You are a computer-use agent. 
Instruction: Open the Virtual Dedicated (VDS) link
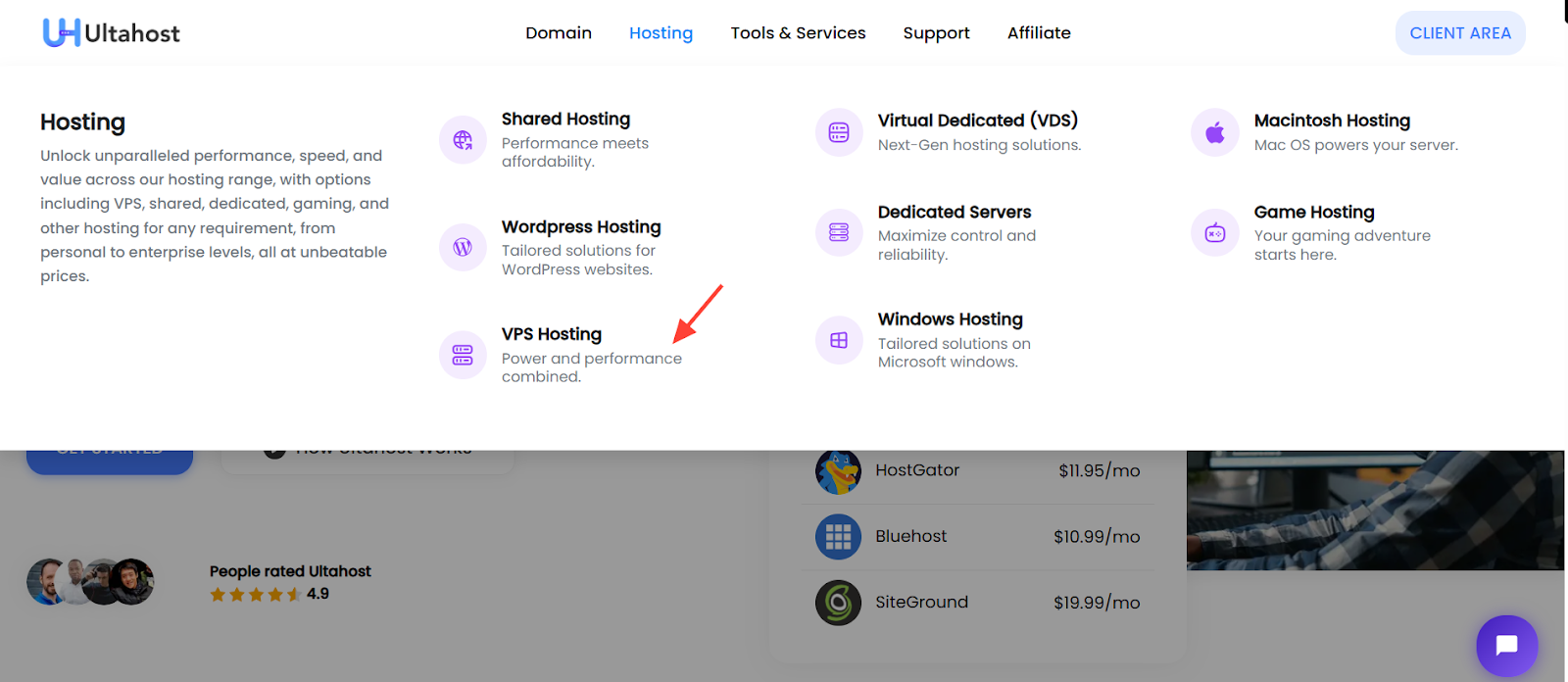[x=978, y=120]
